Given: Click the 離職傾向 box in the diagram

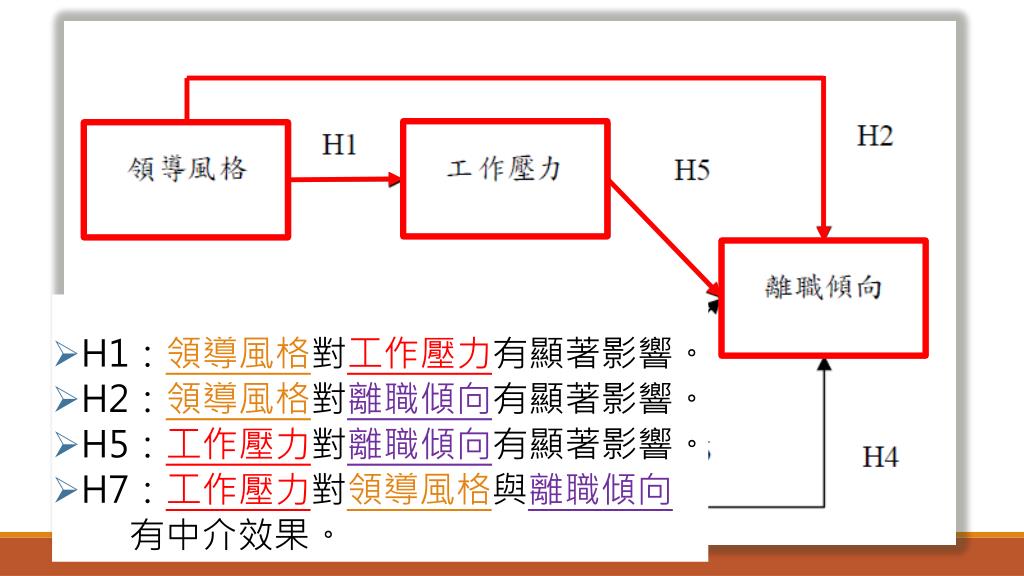Looking at the screenshot, I should tap(823, 298).
